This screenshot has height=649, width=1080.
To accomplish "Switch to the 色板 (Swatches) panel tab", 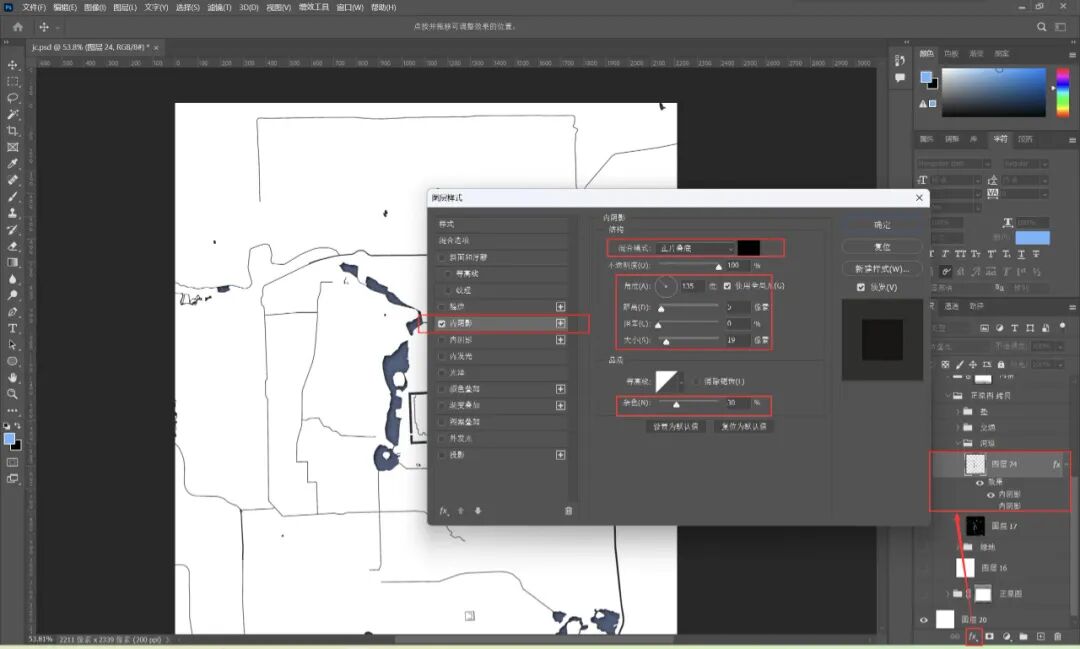I will pyautogui.click(x=951, y=54).
